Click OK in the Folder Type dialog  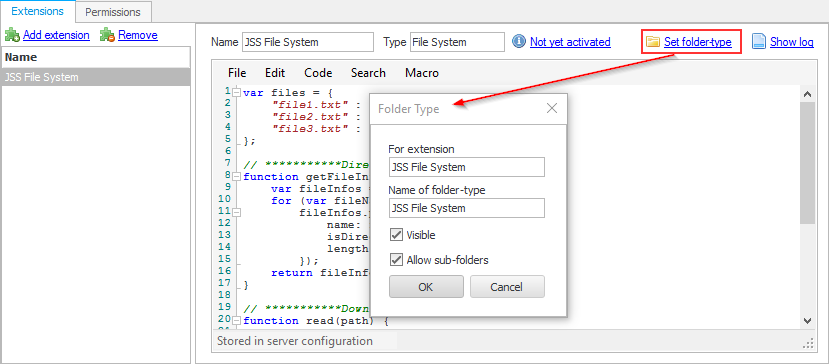(426, 287)
